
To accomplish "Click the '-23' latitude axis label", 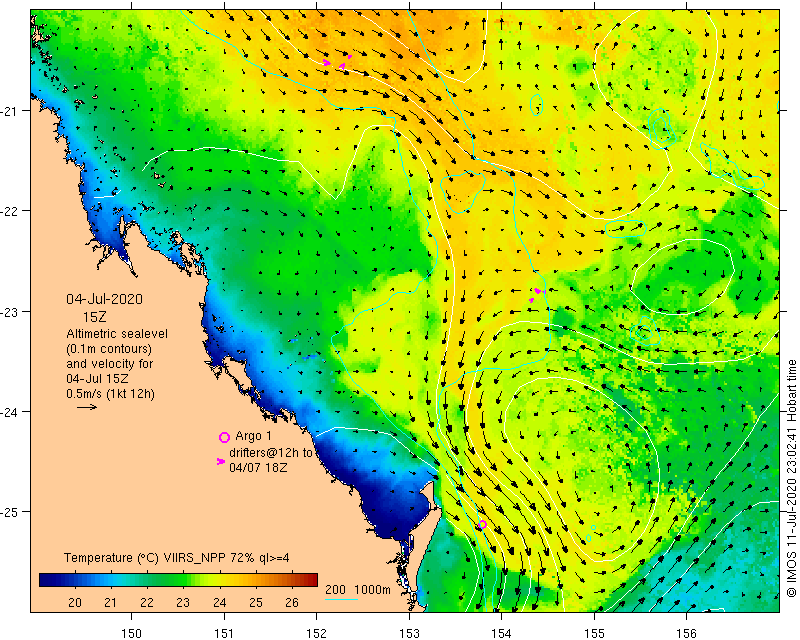I will (9, 312).
